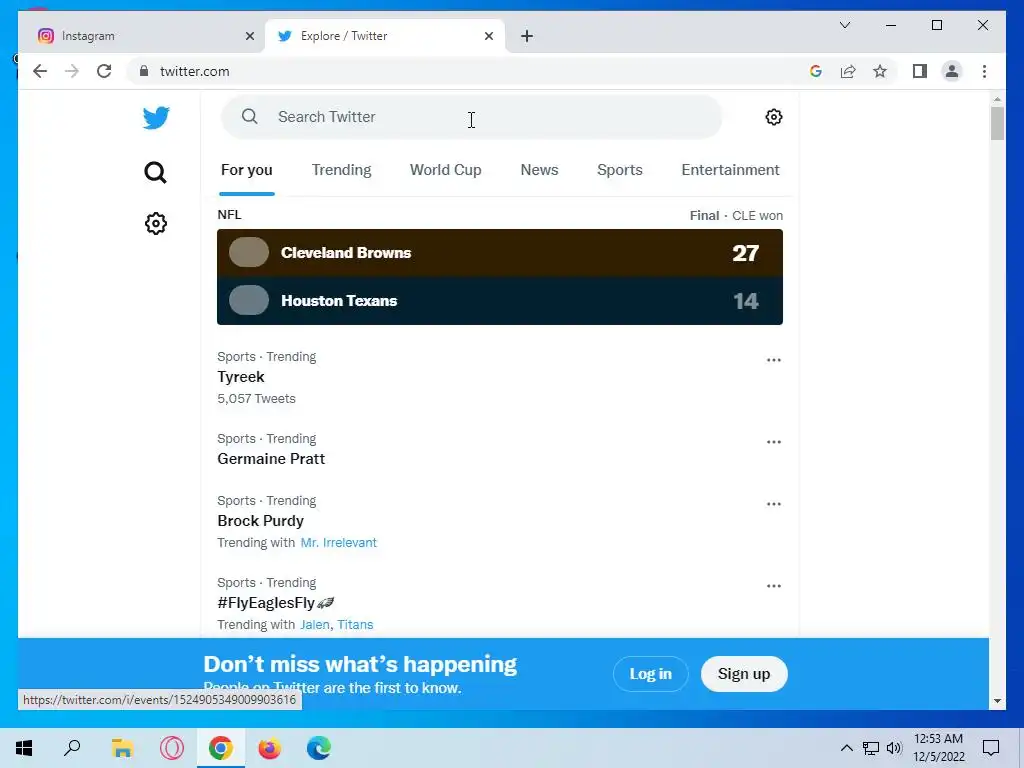Open Windows taskbar search
Image resolution: width=1024 pixels, height=768 pixels.
click(x=72, y=748)
